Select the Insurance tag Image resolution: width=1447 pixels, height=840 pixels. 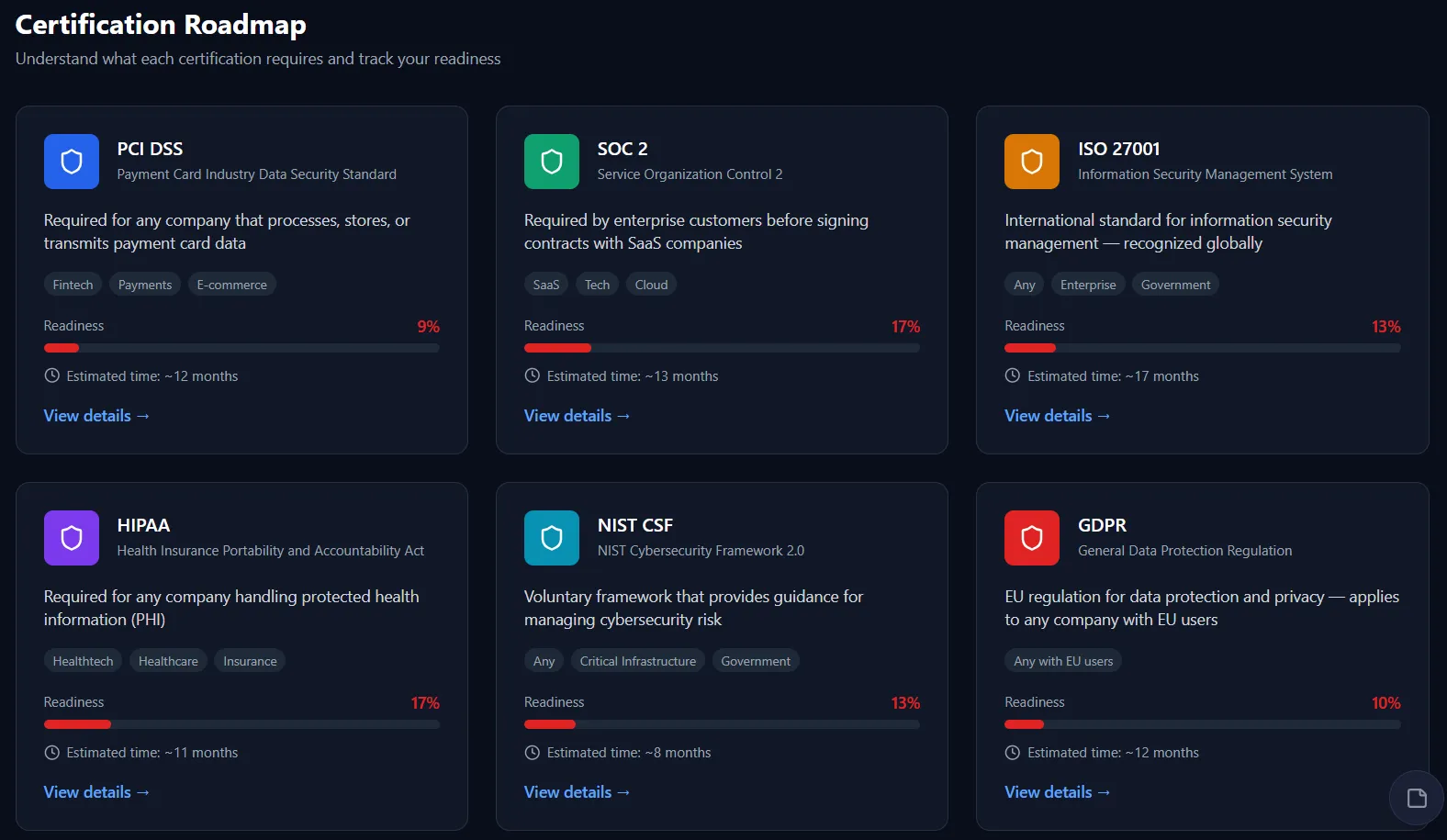[250, 661]
